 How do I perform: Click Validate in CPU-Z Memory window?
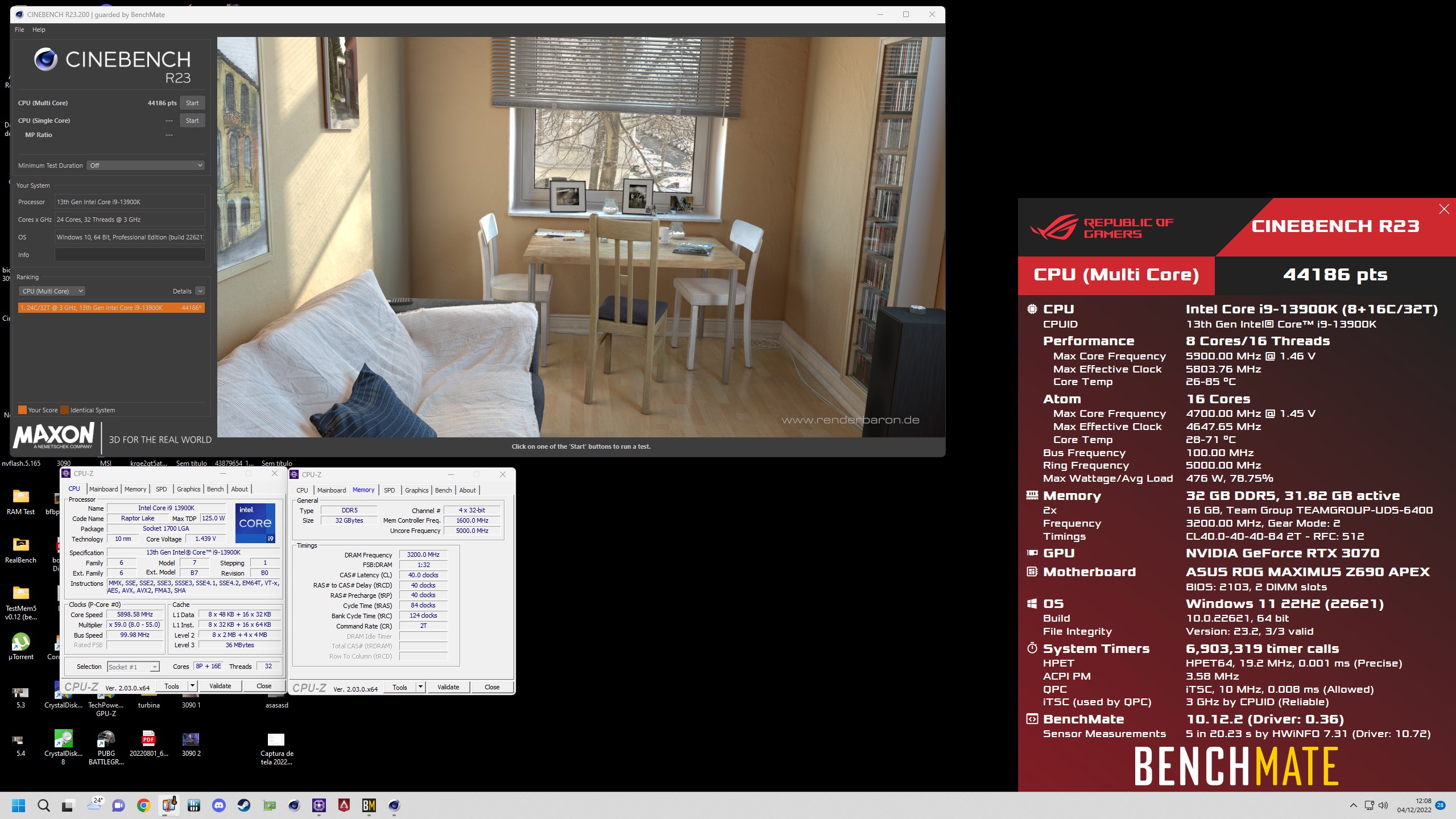click(x=448, y=688)
